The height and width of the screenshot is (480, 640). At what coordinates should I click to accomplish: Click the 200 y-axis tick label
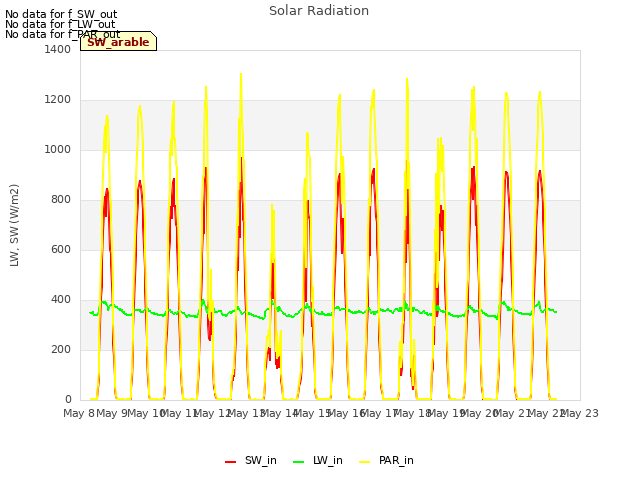61,349
